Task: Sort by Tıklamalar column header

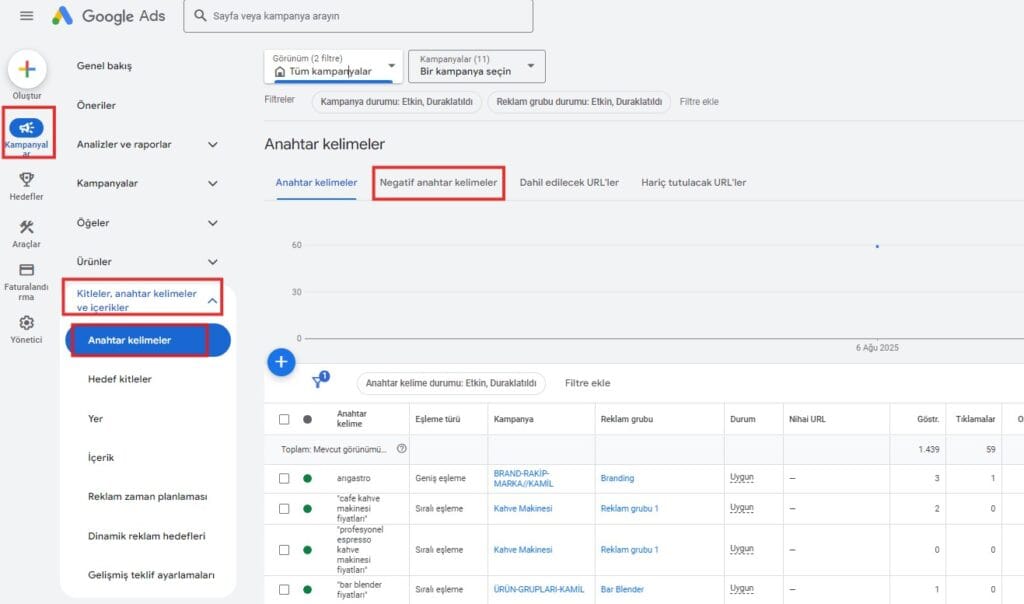Action: pos(976,419)
